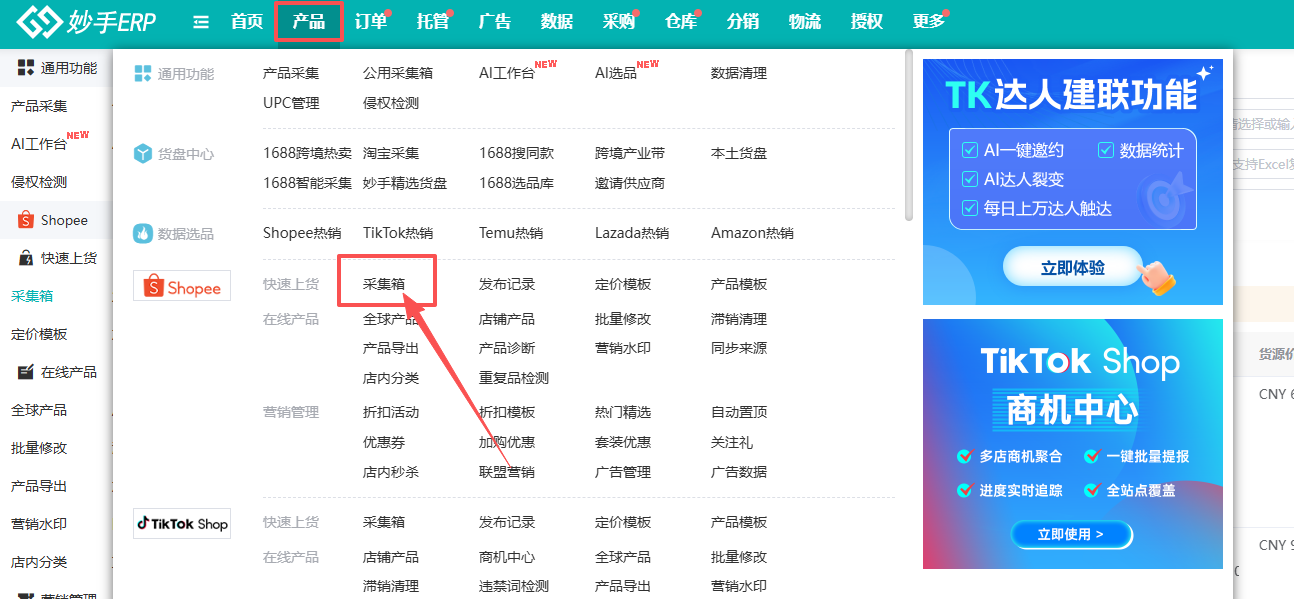Open 商机中心 under TikTok Shop

click(507, 557)
